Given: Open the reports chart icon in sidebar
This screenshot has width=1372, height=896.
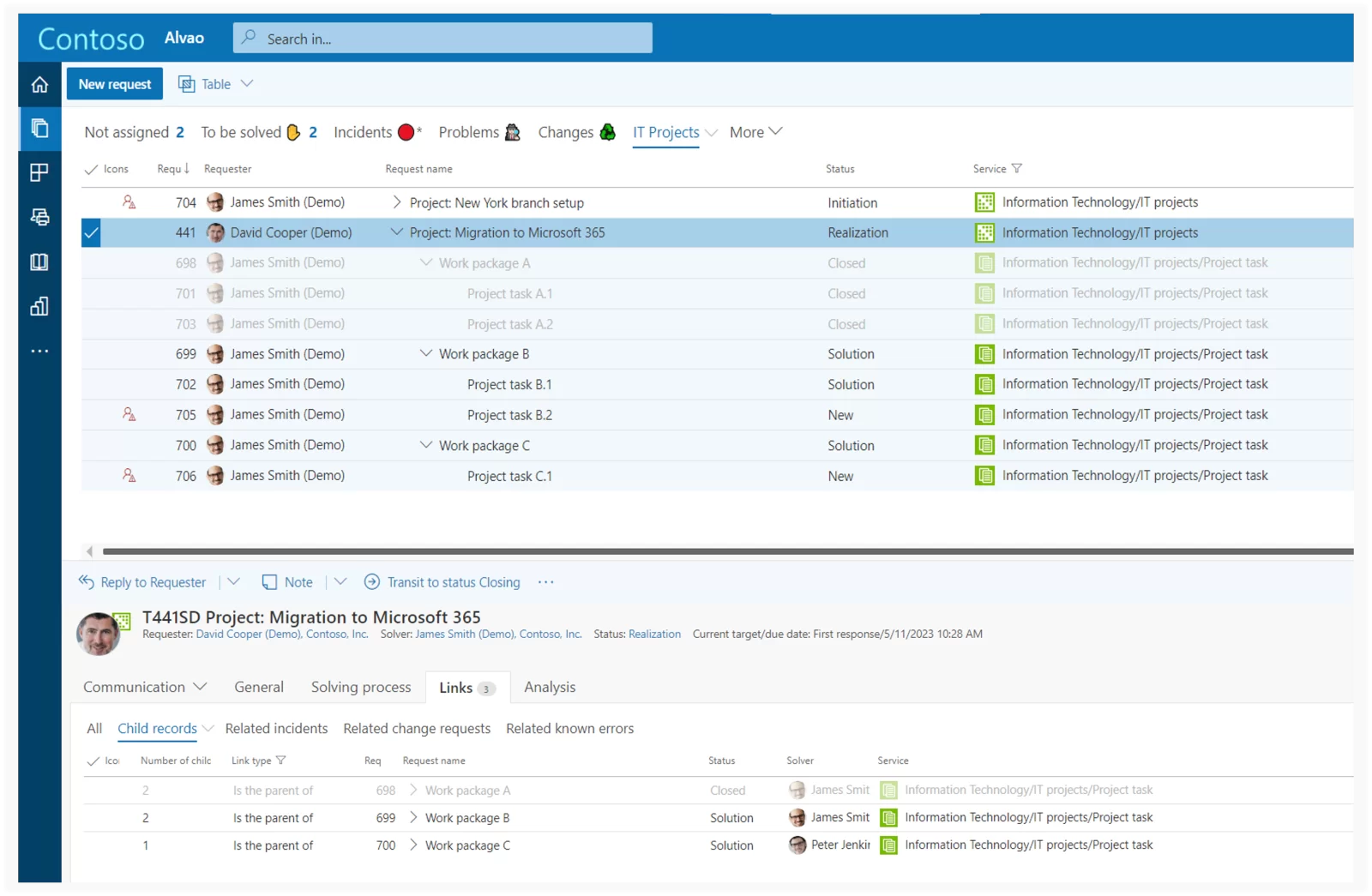Looking at the screenshot, I should click(x=39, y=306).
